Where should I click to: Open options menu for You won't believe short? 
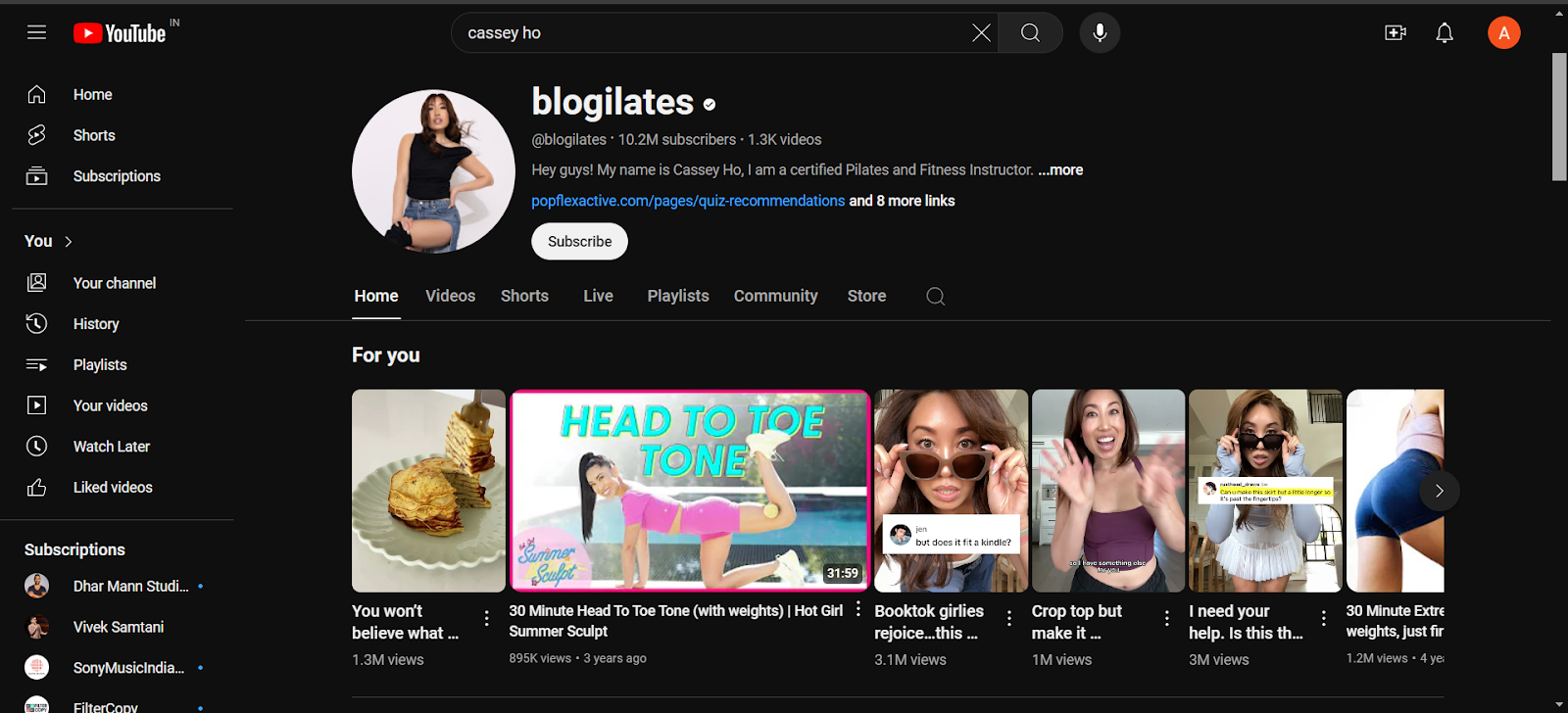pyautogui.click(x=487, y=618)
